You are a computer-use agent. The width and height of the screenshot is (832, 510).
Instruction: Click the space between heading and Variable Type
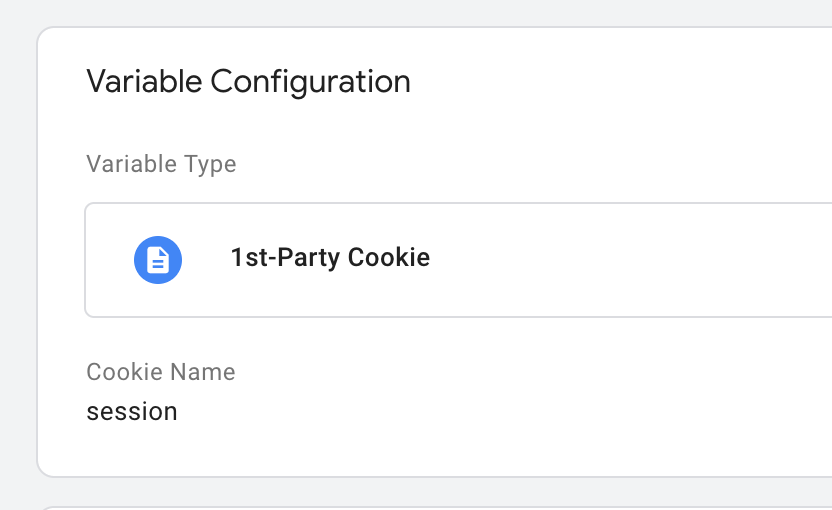(424, 126)
